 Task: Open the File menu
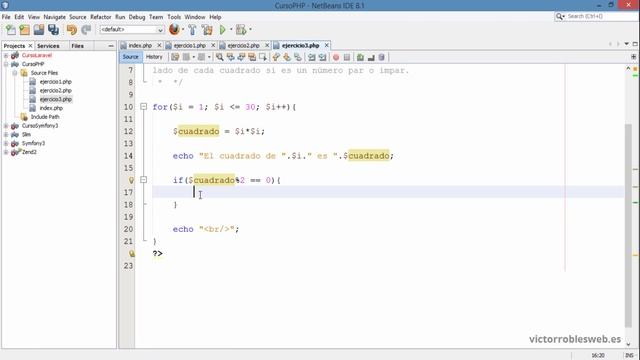pos(6,17)
